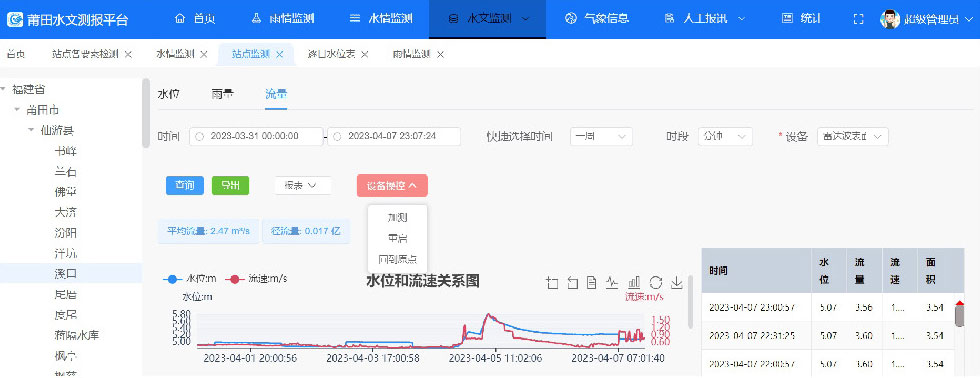980x378 pixels.
Task: Close the 雨情监测 page tab
Action: (440, 54)
